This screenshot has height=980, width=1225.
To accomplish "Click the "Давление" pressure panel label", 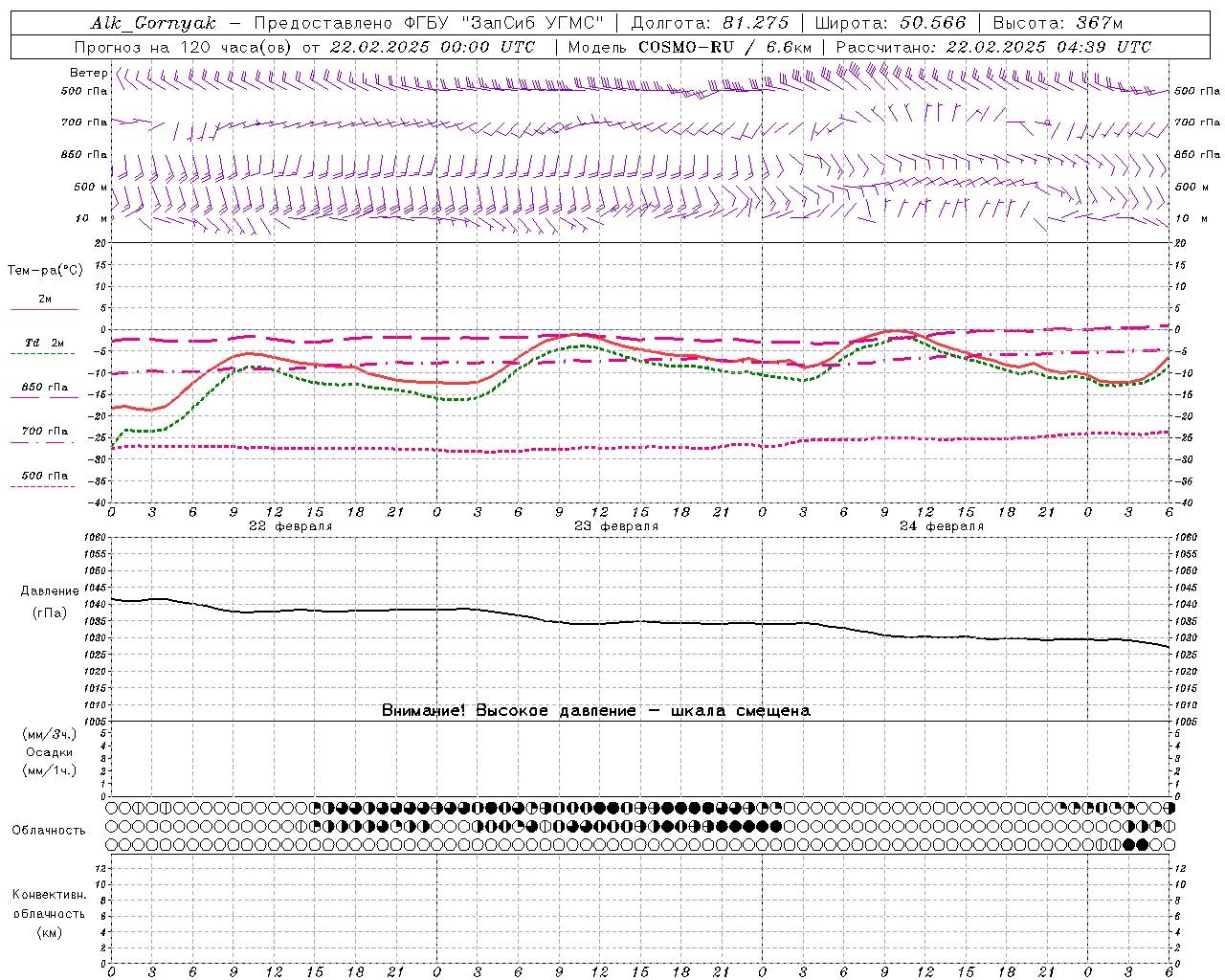I will coord(50,591).
